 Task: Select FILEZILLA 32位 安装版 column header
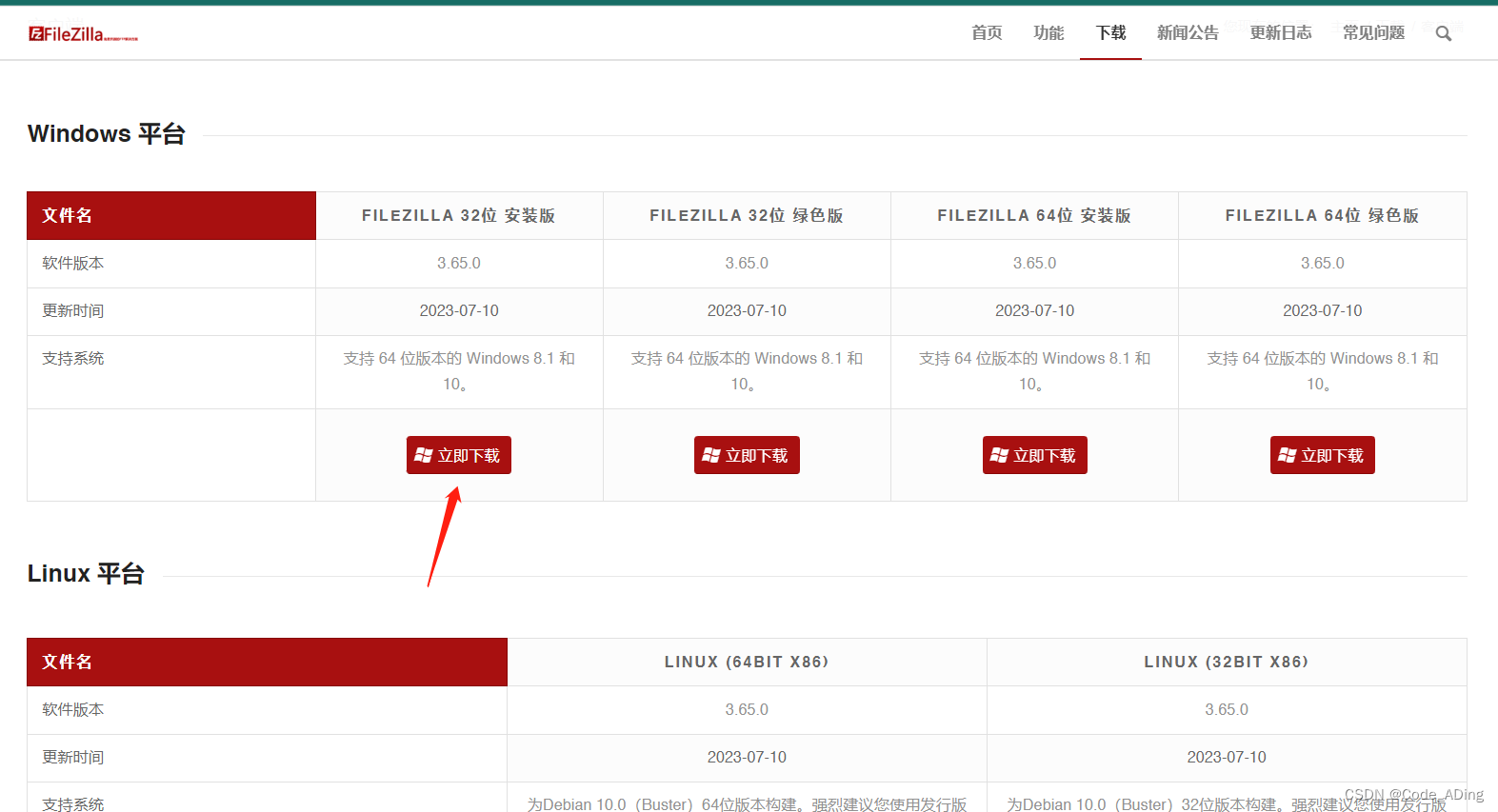459,216
